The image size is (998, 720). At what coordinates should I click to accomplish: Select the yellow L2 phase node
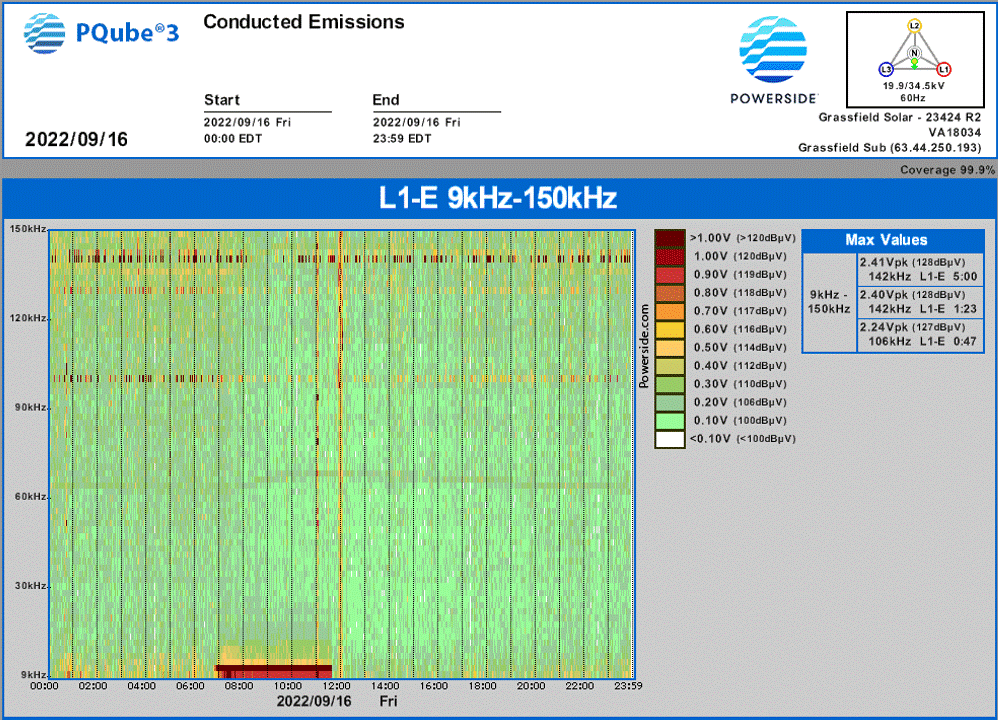pos(914,25)
